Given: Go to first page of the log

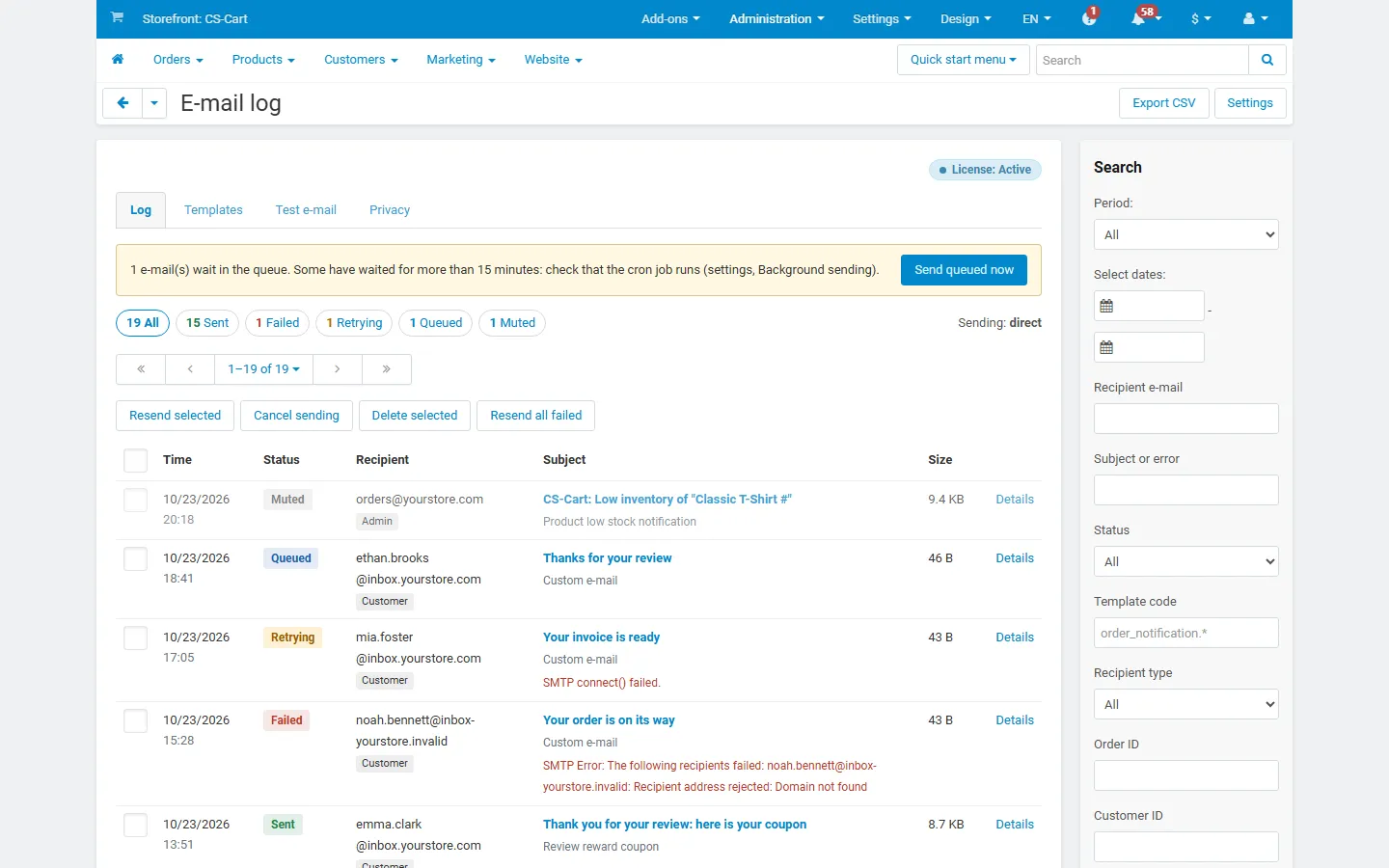Looking at the screenshot, I should click(141, 369).
